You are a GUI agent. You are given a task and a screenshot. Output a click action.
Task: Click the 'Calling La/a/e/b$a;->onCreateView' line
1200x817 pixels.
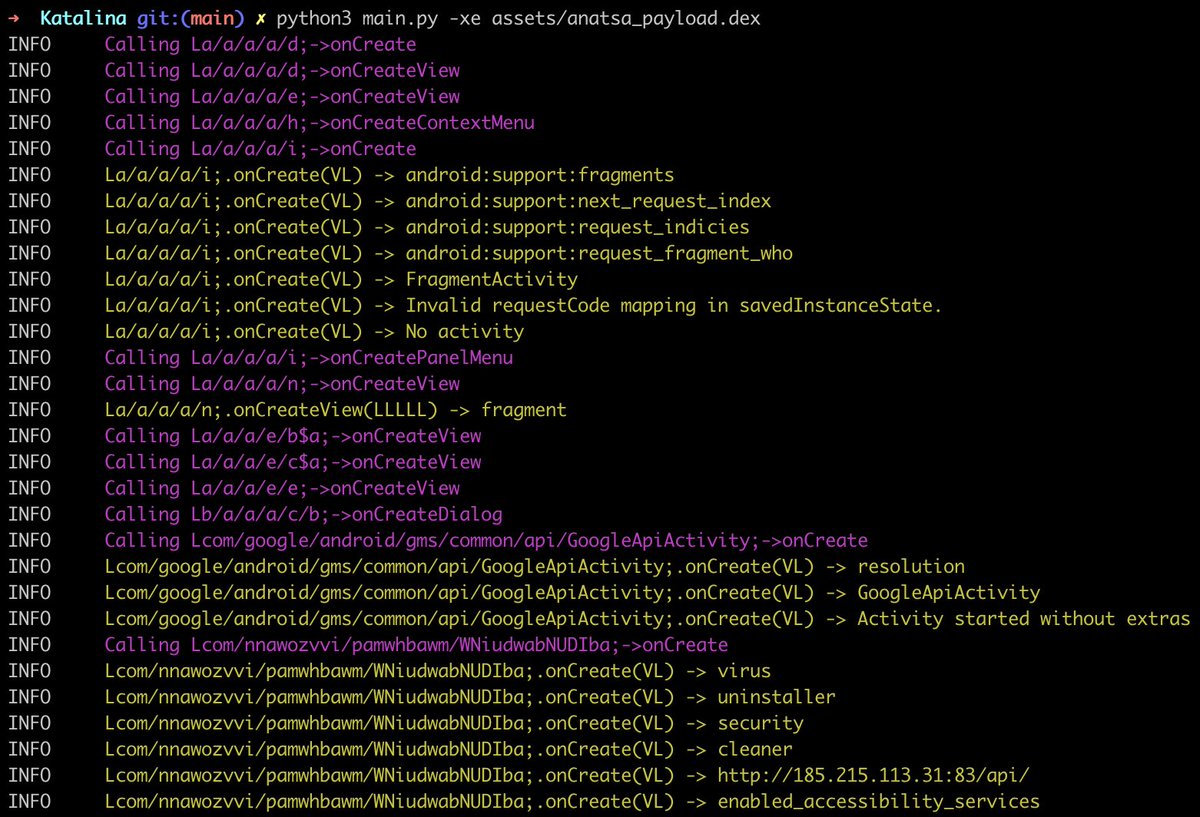[293, 435]
